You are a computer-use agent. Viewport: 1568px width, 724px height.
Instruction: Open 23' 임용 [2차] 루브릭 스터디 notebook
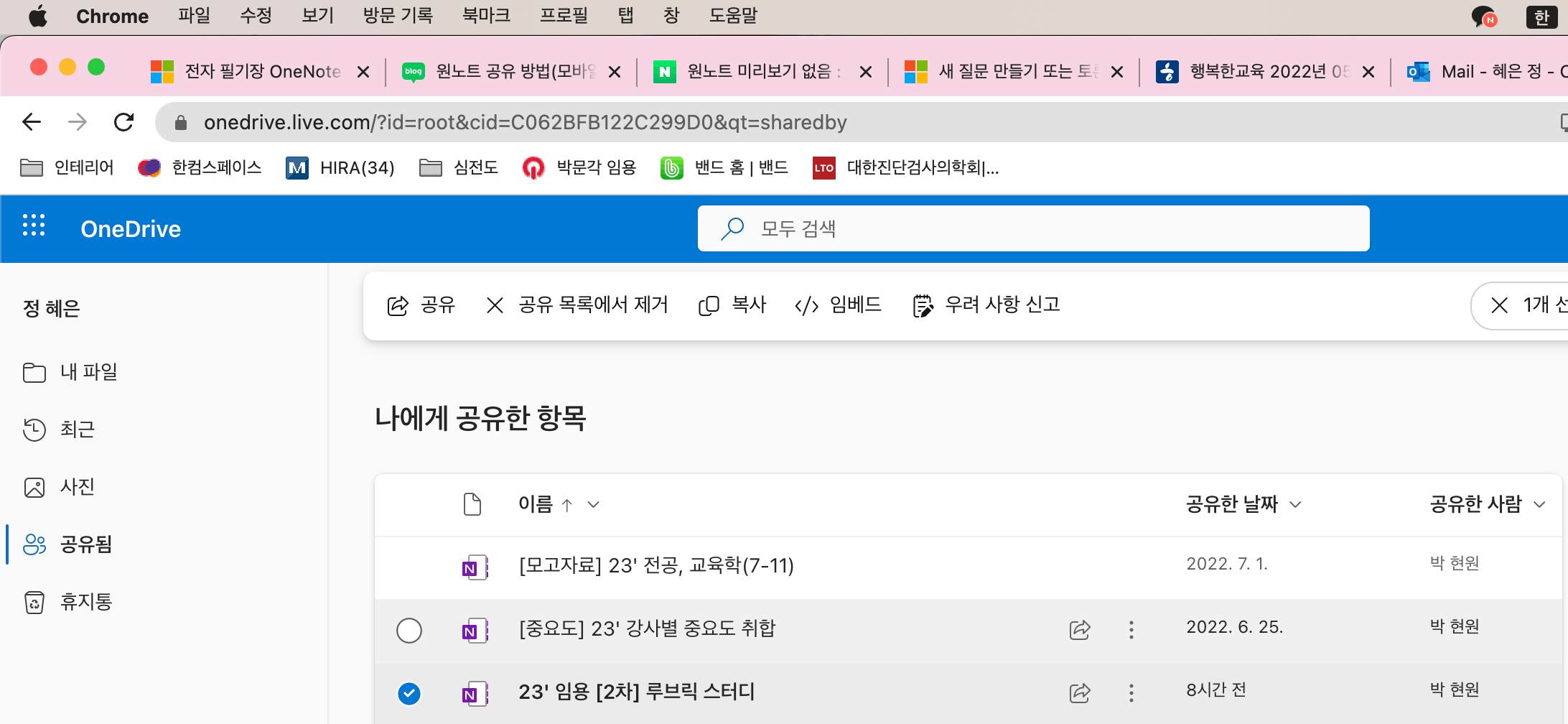point(637,692)
